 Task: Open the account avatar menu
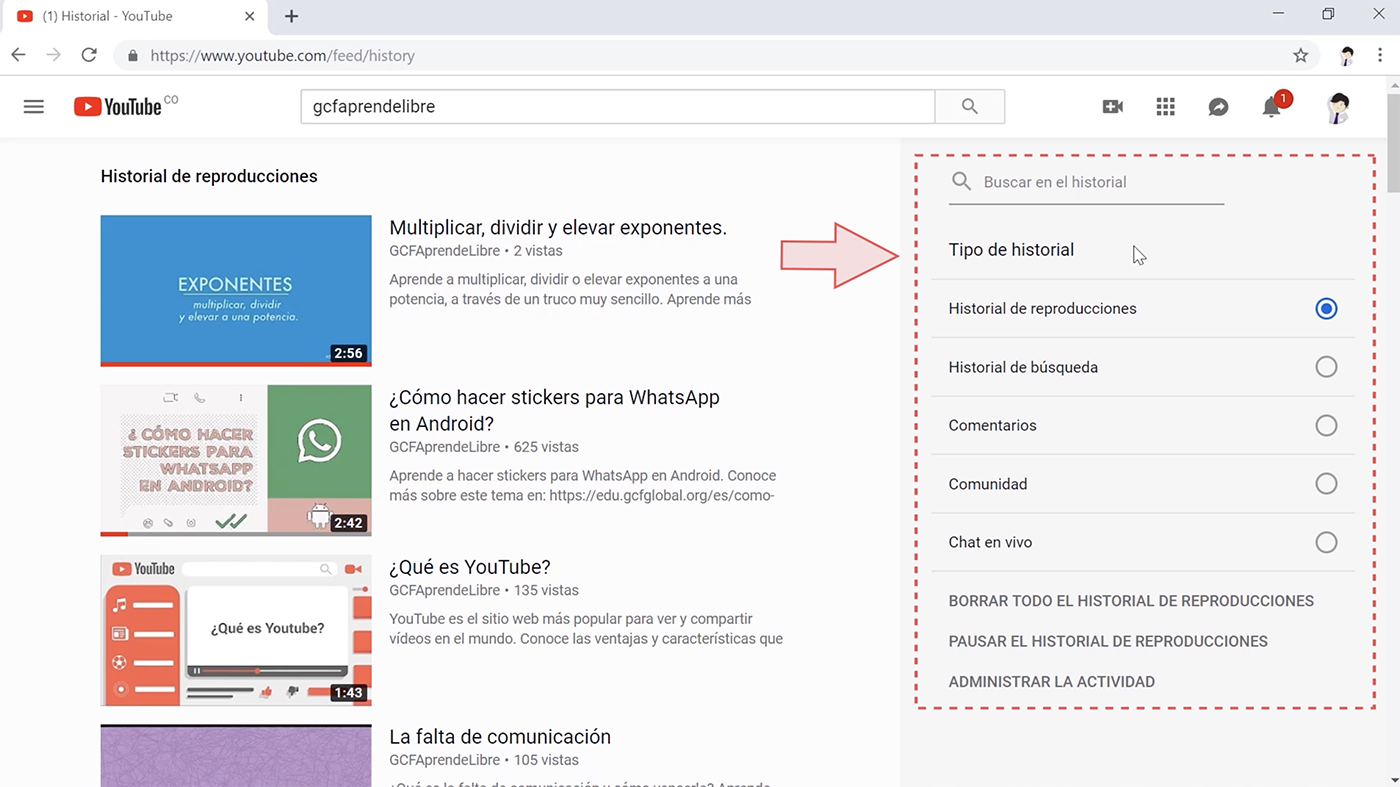point(1337,107)
